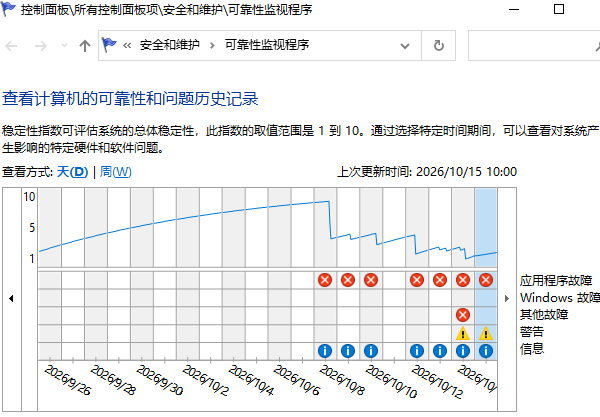
Task: Click the search box in the control panel
Action: [534, 46]
